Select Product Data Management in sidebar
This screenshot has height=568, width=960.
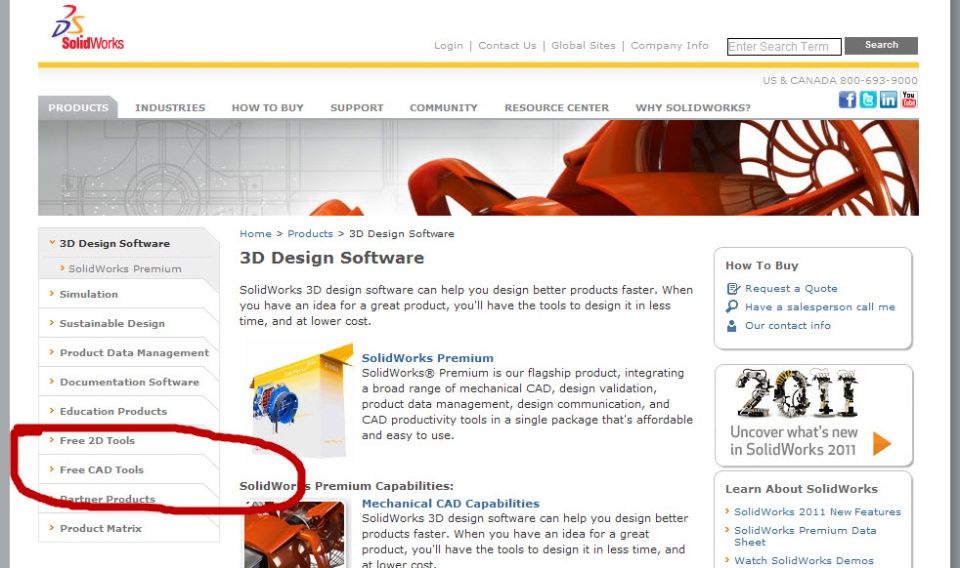[134, 353]
